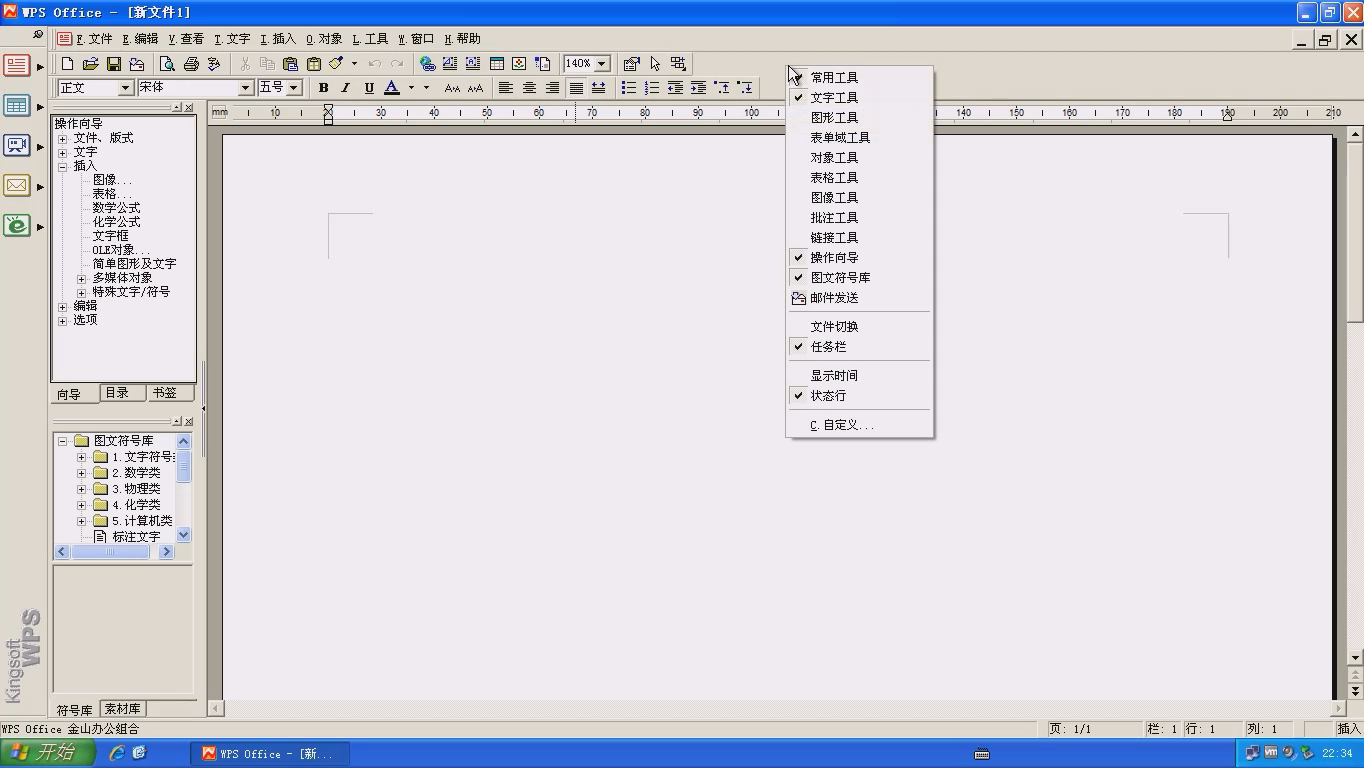Screen dimensions: 1364x768
Task: Open a file with the folder icon
Action: coord(90,64)
